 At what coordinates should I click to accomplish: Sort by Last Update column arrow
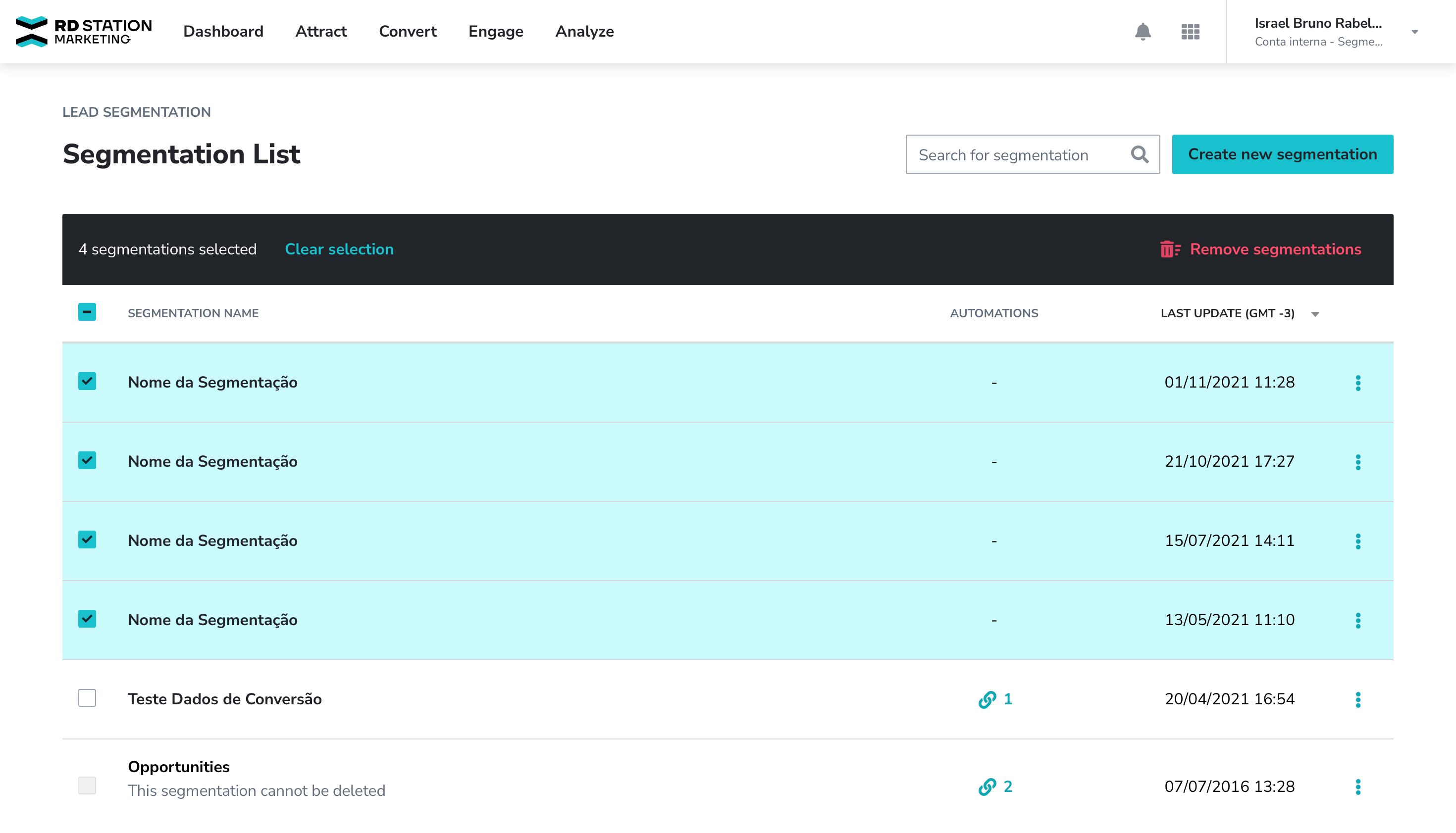point(1315,314)
